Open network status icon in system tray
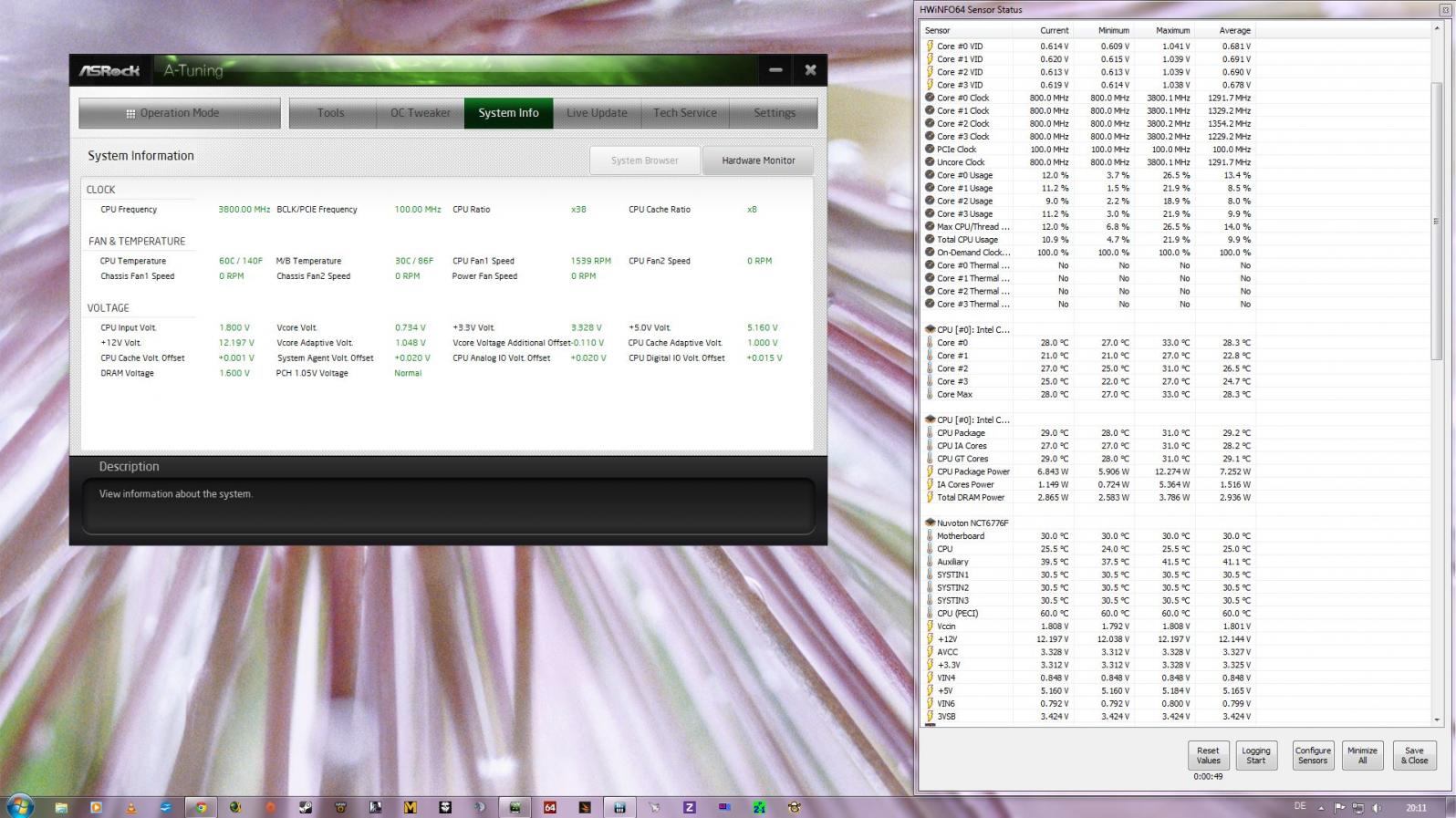 [1357, 807]
